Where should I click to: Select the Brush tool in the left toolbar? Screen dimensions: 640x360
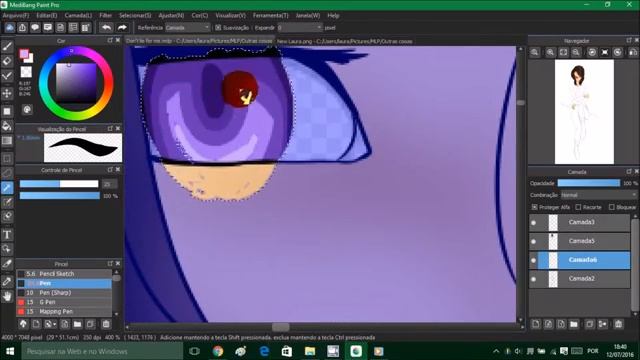point(7,46)
